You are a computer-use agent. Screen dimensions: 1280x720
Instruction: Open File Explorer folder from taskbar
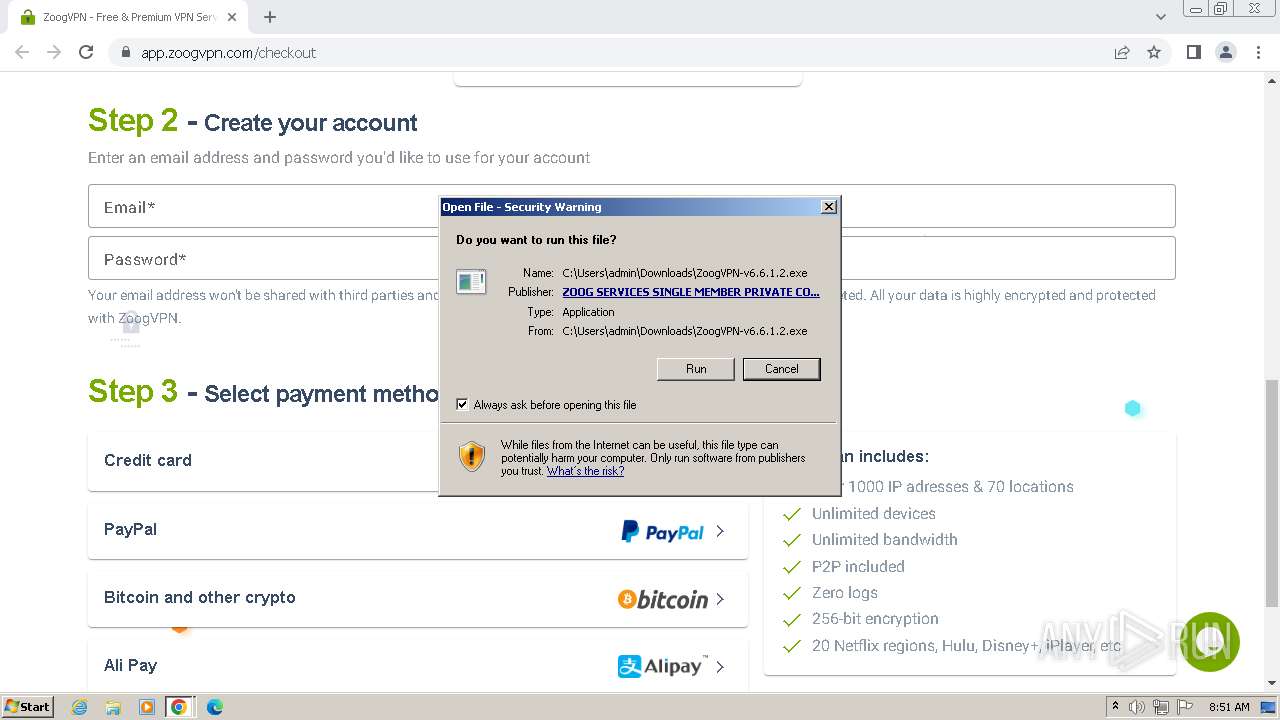tap(113, 707)
